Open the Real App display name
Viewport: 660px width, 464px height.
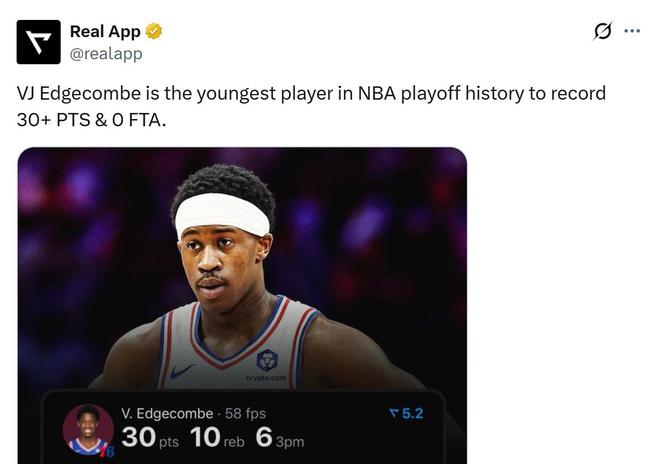105,32
